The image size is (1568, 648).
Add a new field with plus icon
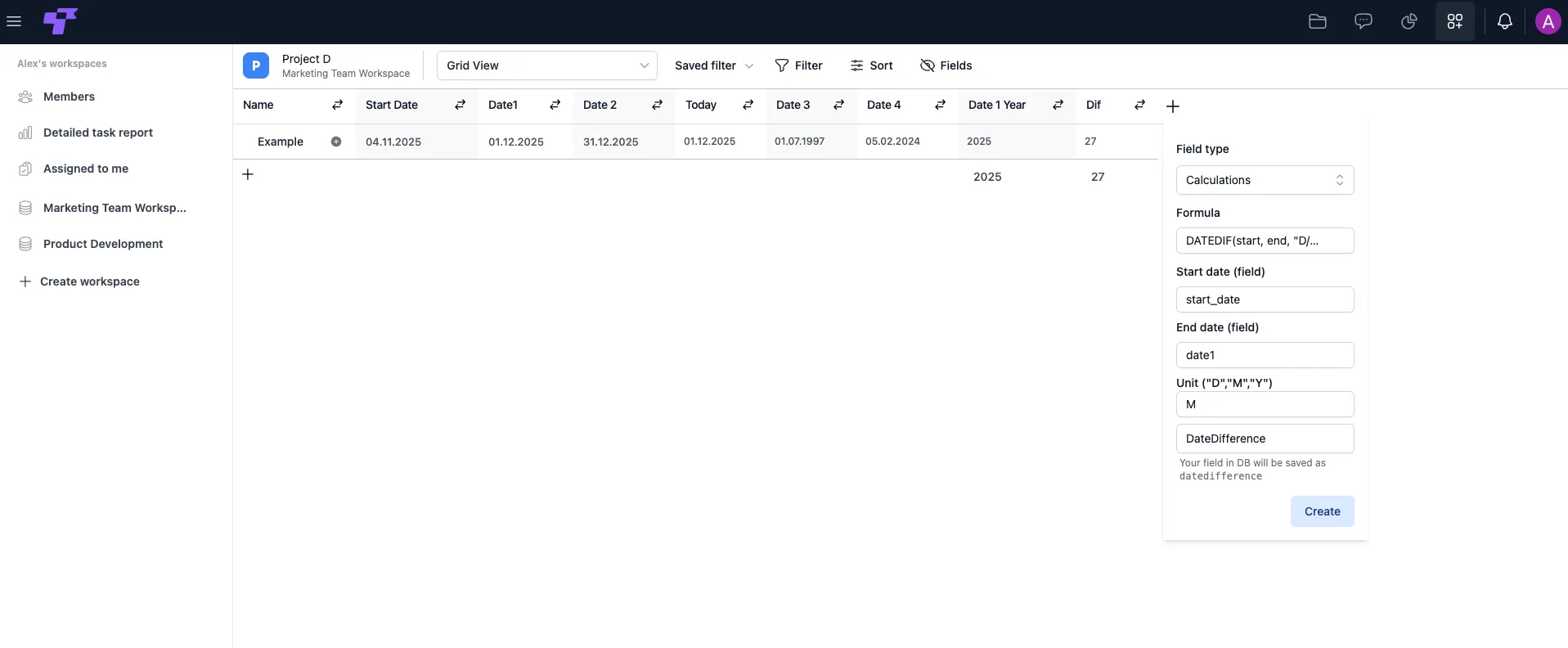click(1173, 106)
